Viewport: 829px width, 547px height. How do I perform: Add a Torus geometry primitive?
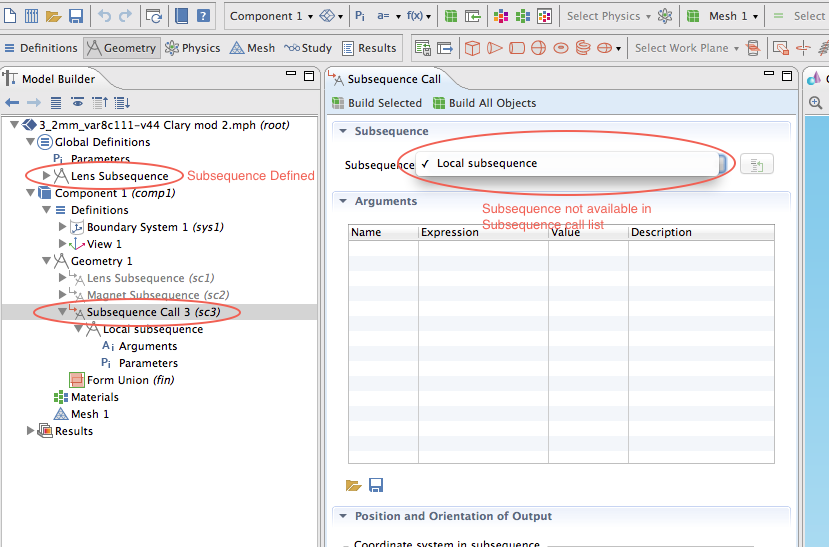click(x=560, y=48)
